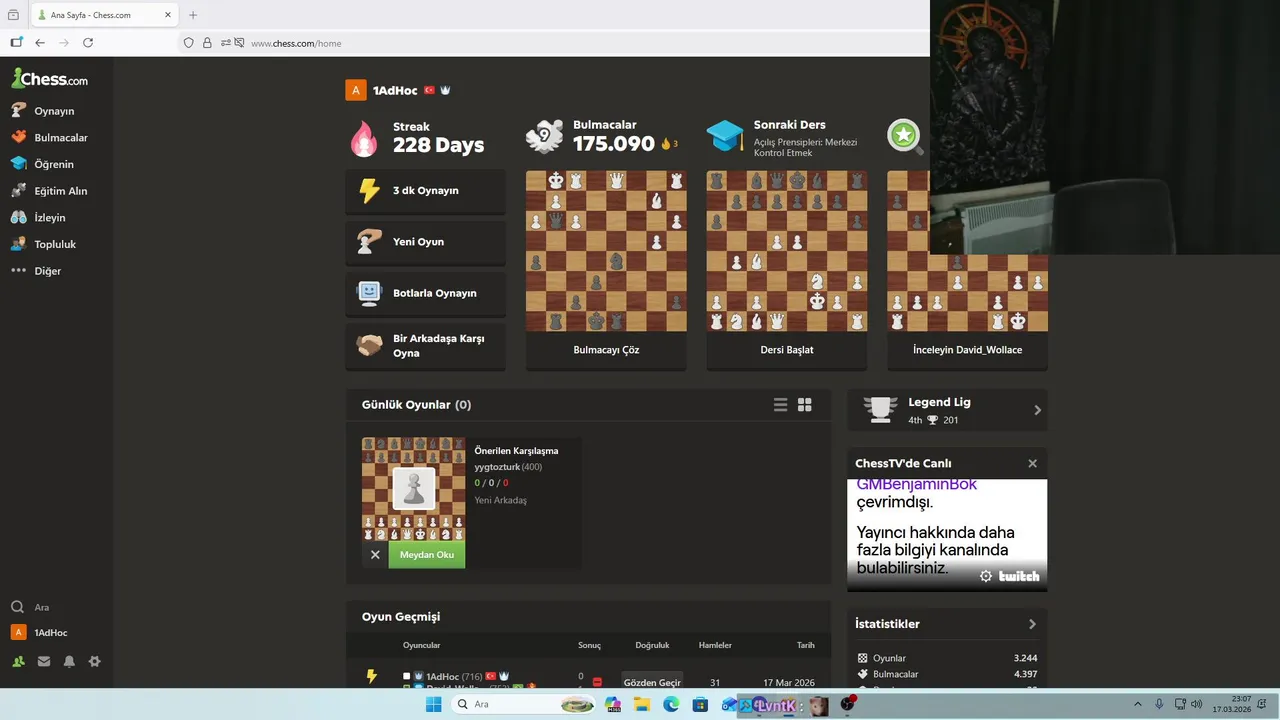Open the notifications bell icon
Image resolution: width=1280 pixels, height=720 pixels.
[69, 661]
